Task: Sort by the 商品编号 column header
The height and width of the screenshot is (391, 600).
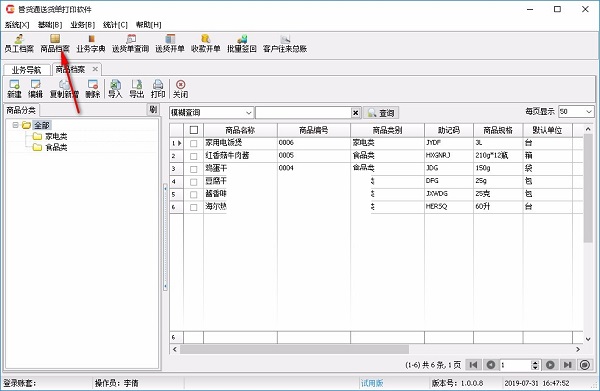Action: [313, 130]
